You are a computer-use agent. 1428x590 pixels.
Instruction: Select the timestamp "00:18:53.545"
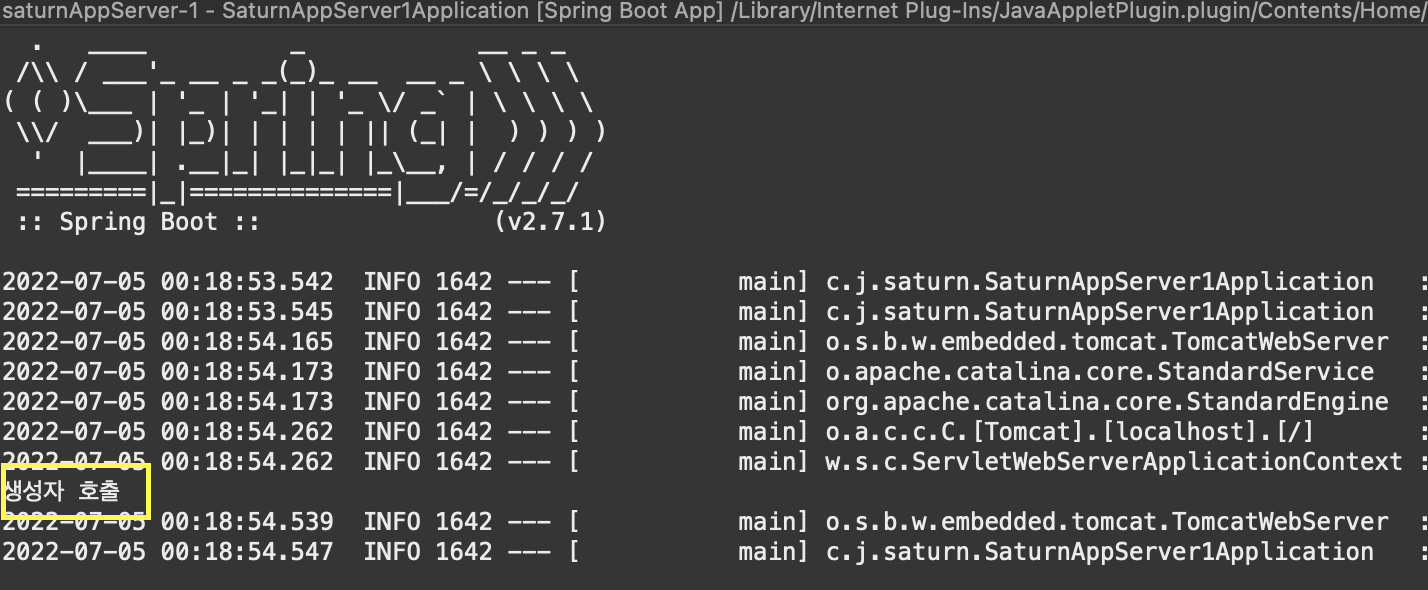247,311
